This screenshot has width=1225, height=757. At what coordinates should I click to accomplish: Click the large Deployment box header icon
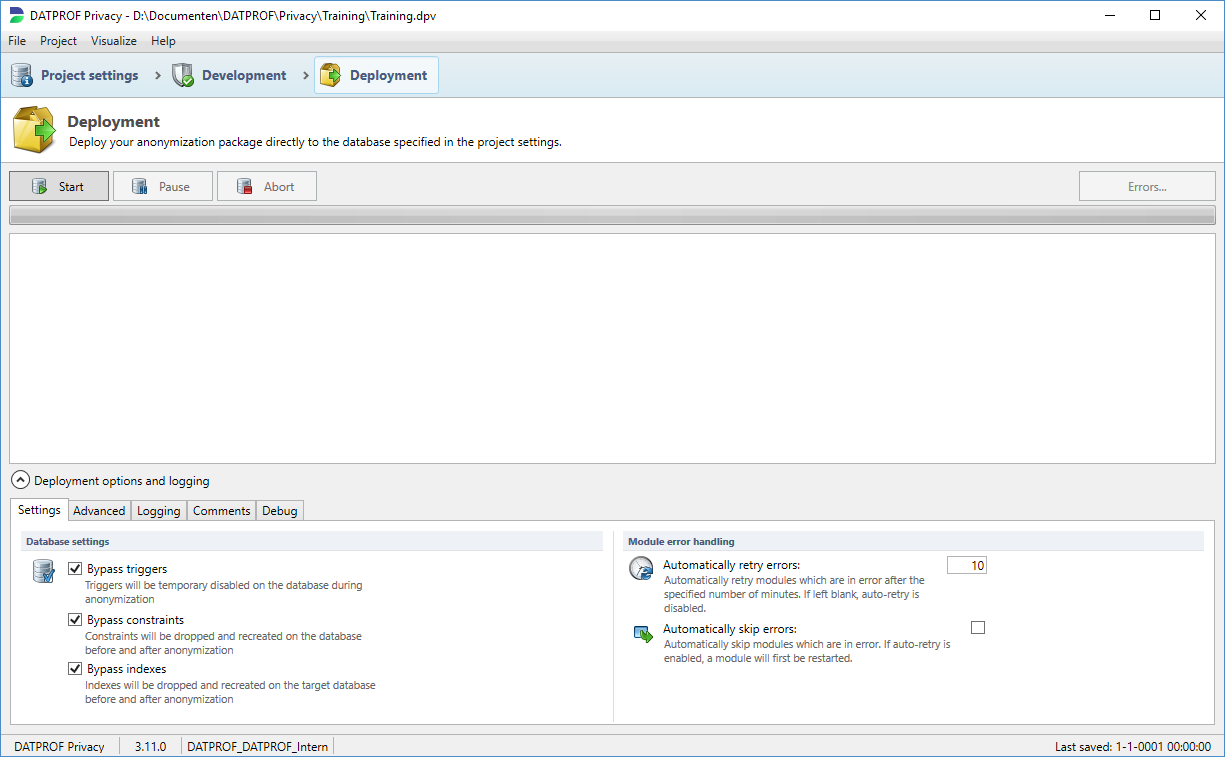tap(34, 130)
